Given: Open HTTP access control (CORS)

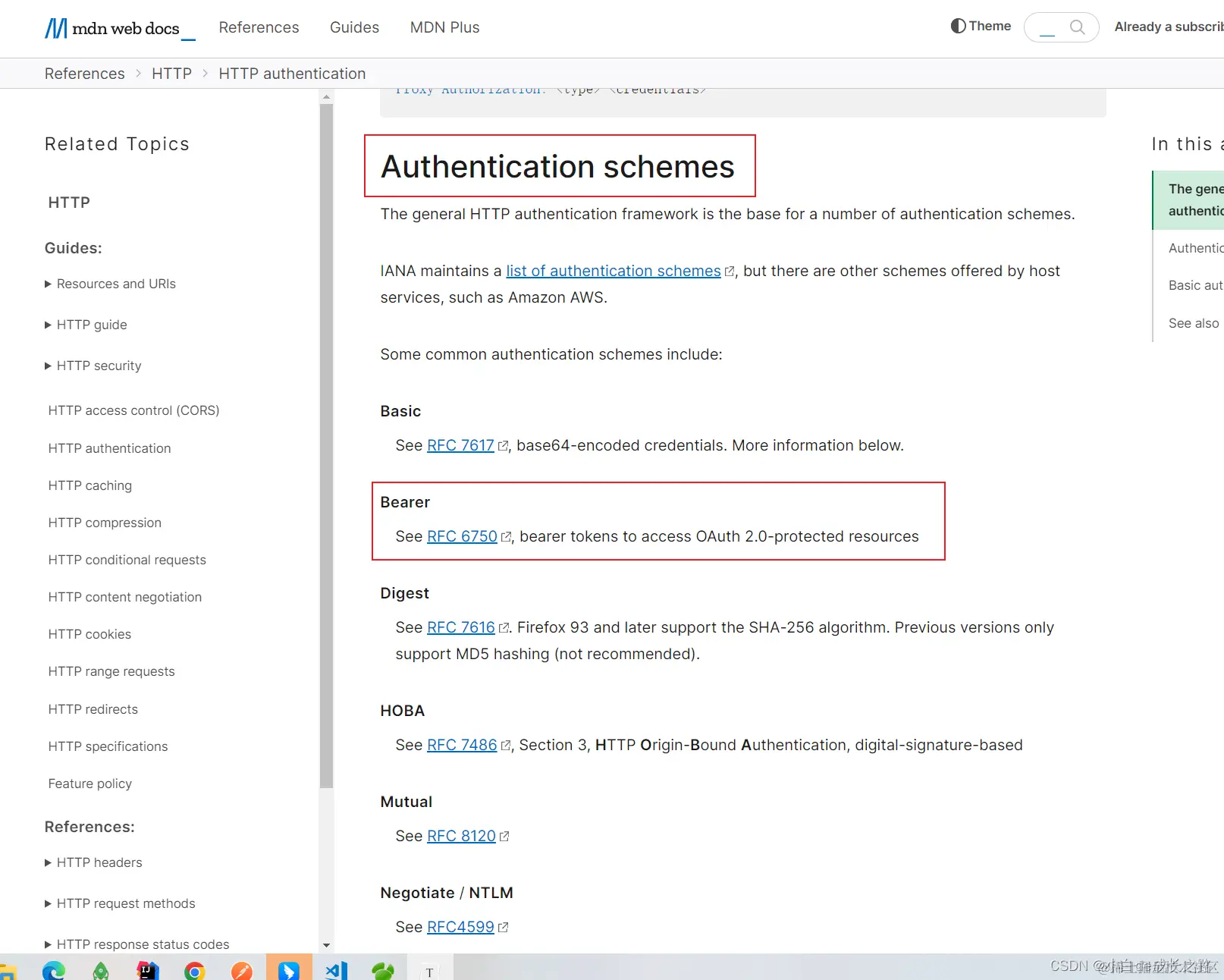Looking at the screenshot, I should (133, 410).
